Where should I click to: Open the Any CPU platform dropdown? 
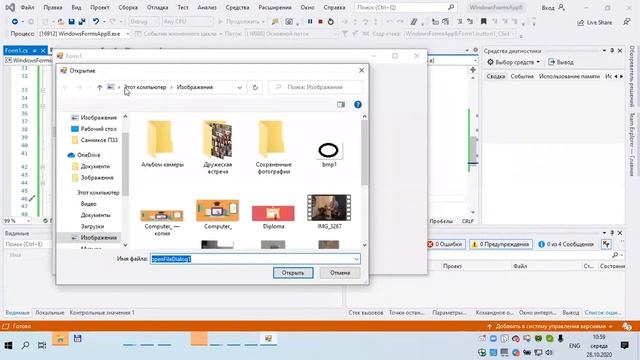187,21
